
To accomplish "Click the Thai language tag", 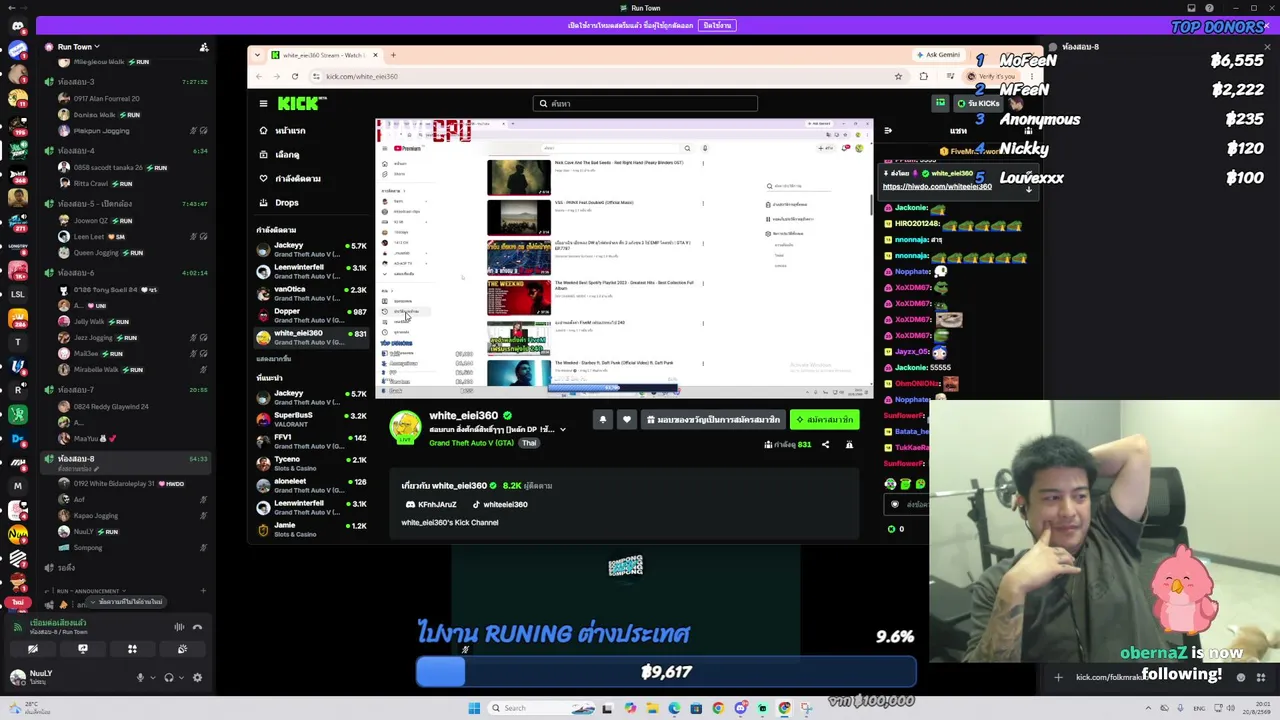I will tap(529, 443).
